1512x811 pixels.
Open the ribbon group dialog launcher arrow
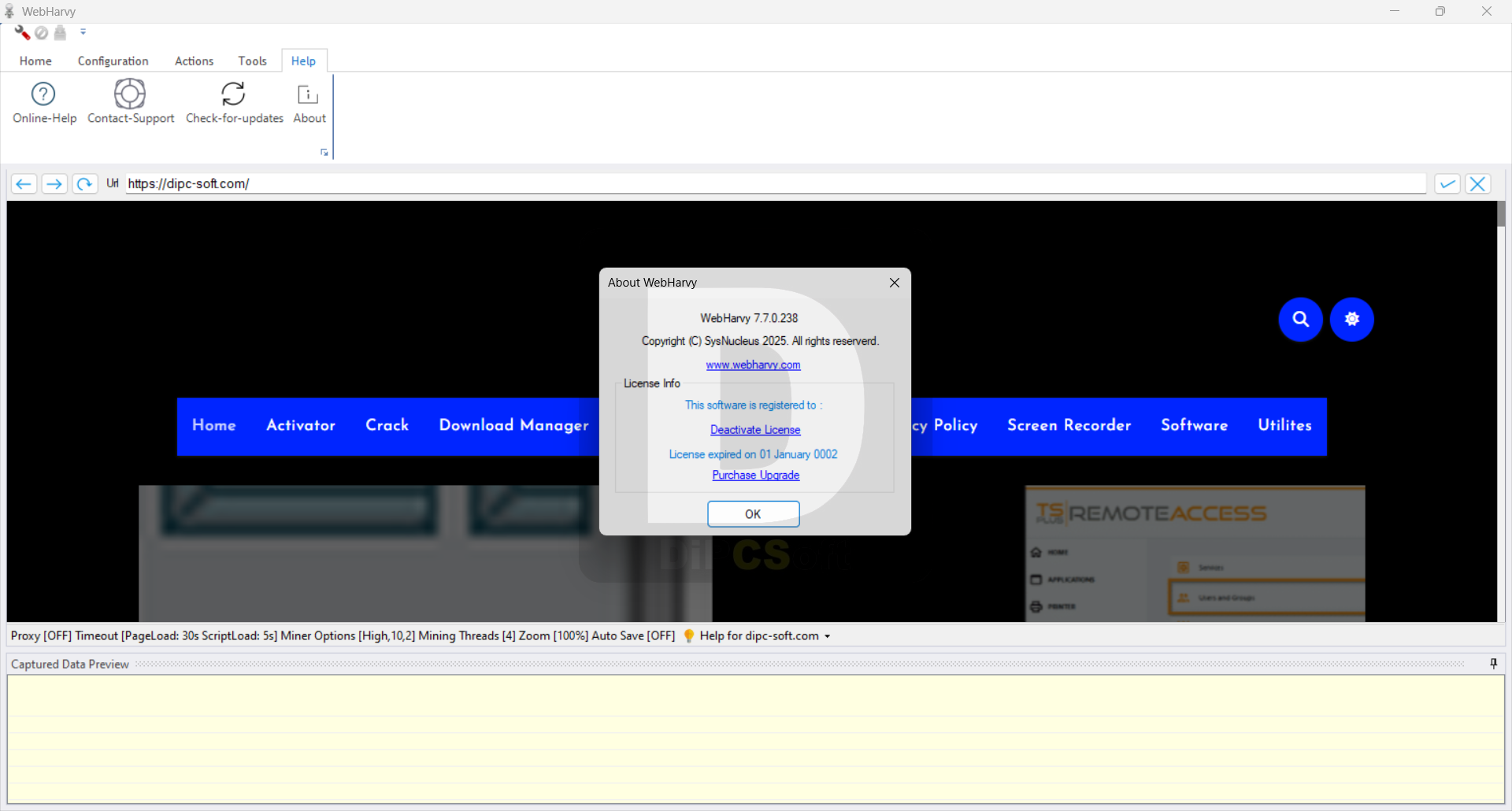coord(324,152)
